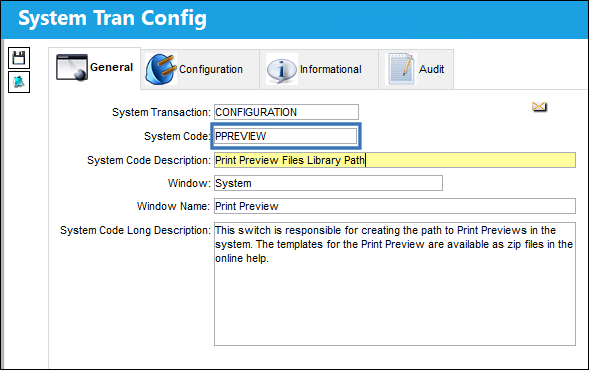Viewport: 589px width, 370px height.
Task: Click the System Code Description field
Action: click(x=395, y=160)
